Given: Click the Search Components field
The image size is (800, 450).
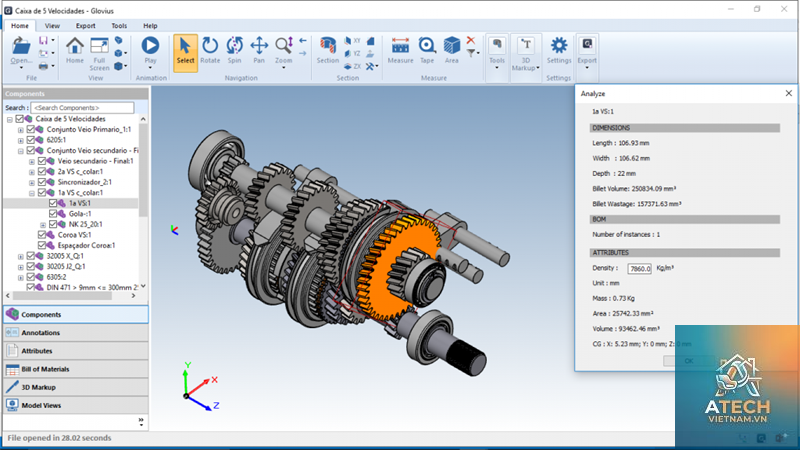Looking at the screenshot, I should [x=82, y=108].
